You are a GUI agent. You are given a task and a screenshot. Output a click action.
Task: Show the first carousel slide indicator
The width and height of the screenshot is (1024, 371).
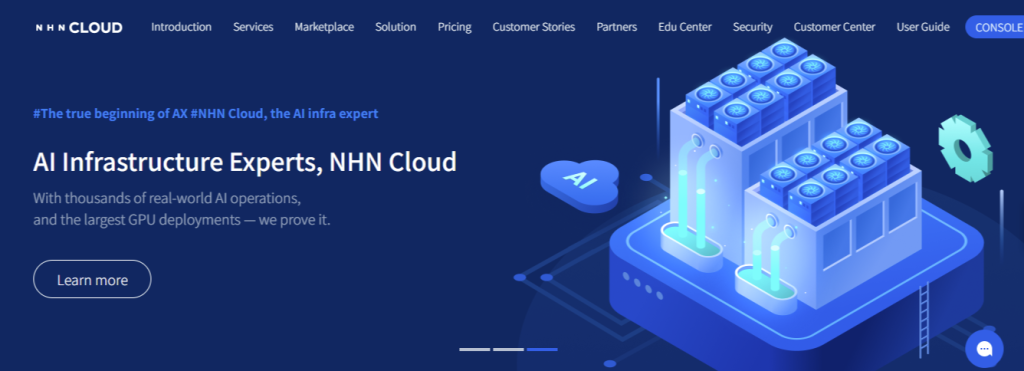click(x=475, y=349)
